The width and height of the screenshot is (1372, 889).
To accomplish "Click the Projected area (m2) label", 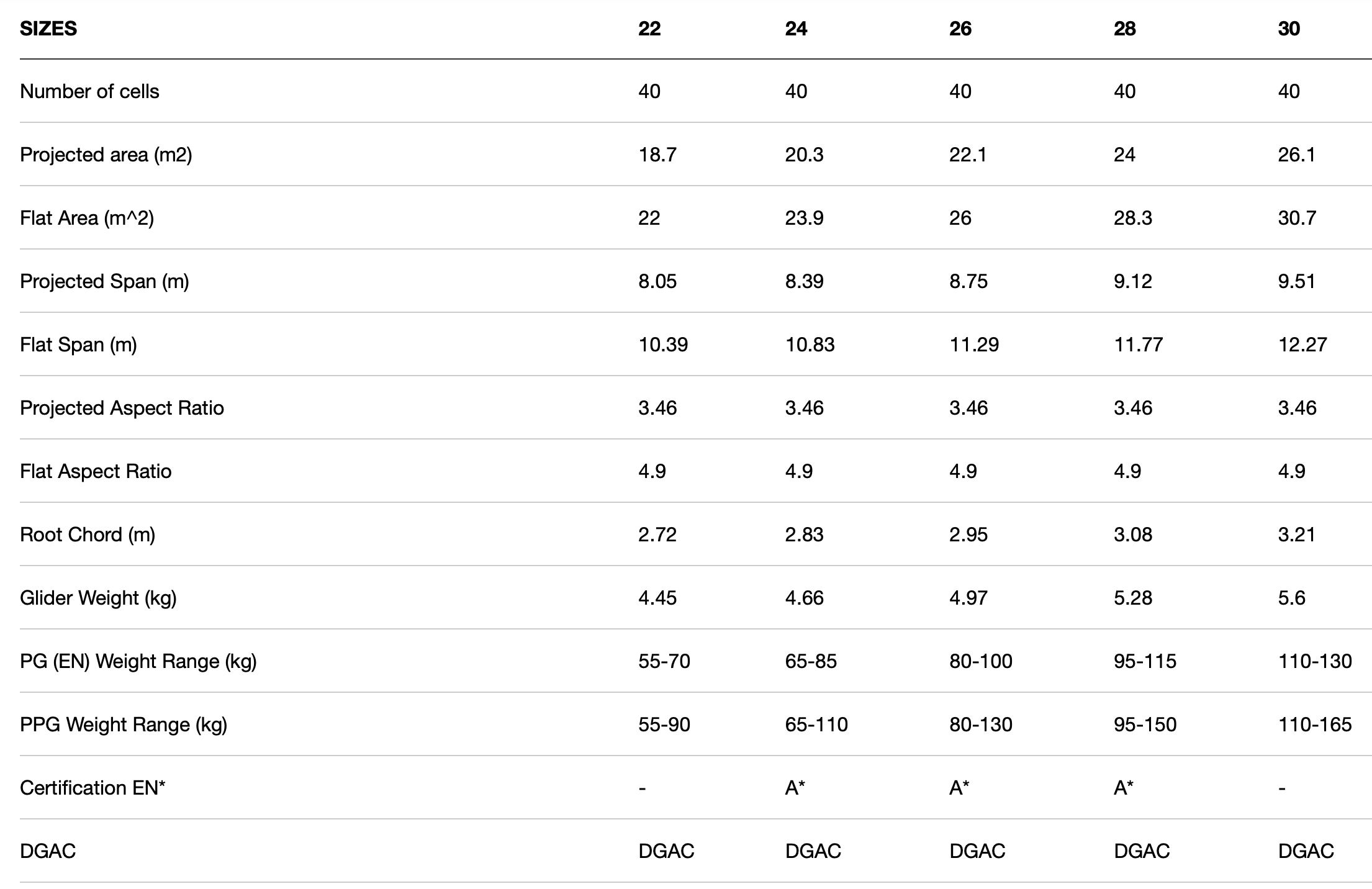I will tap(106, 155).
